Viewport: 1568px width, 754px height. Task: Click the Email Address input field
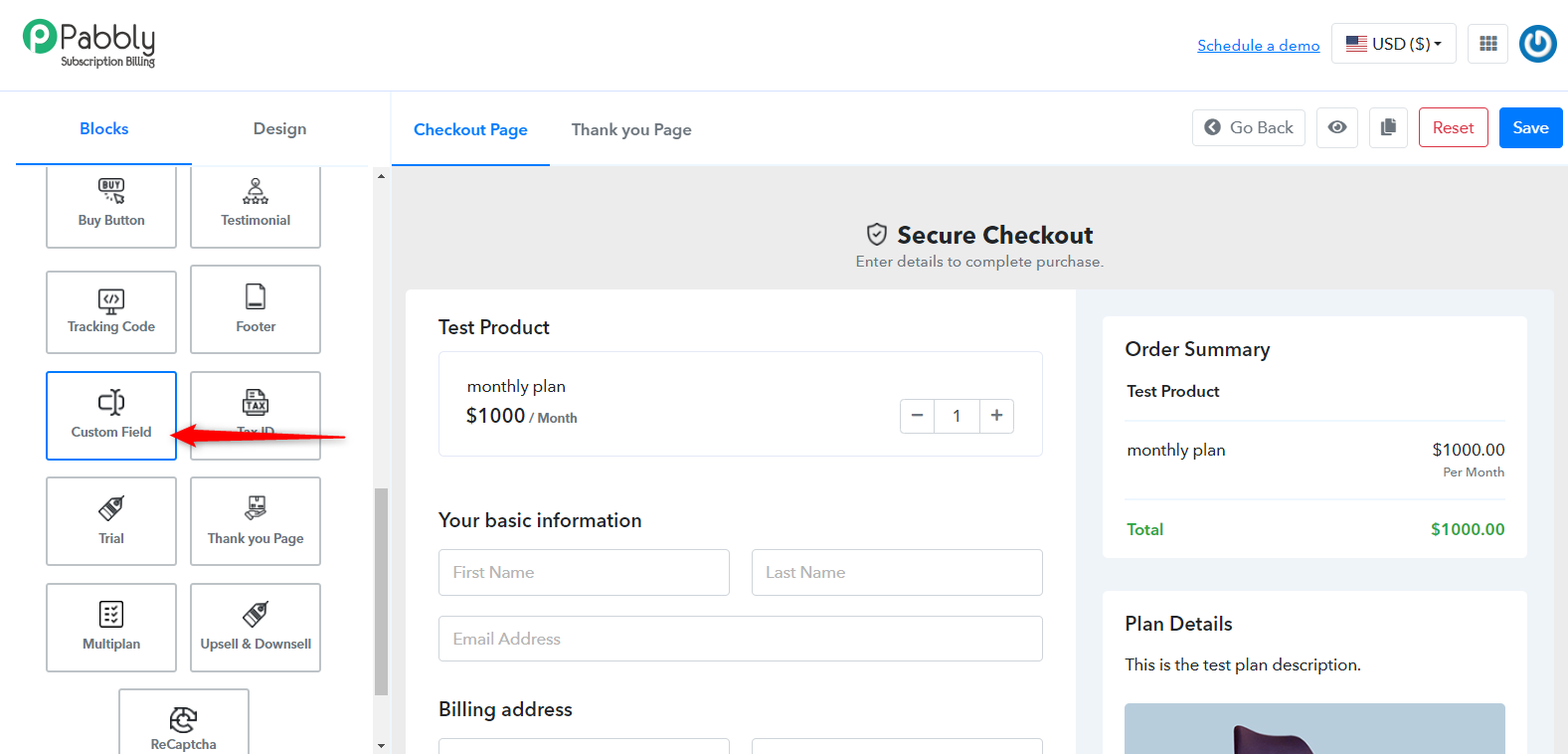coord(741,639)
